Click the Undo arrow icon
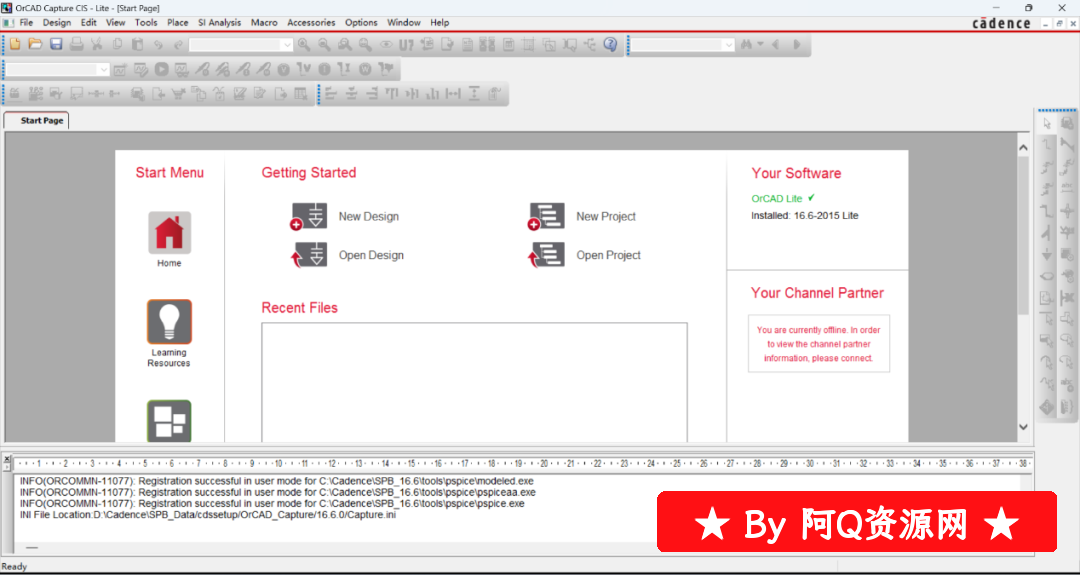The width and height of the screenshot is (1080, 575). [x=158, y=45]
